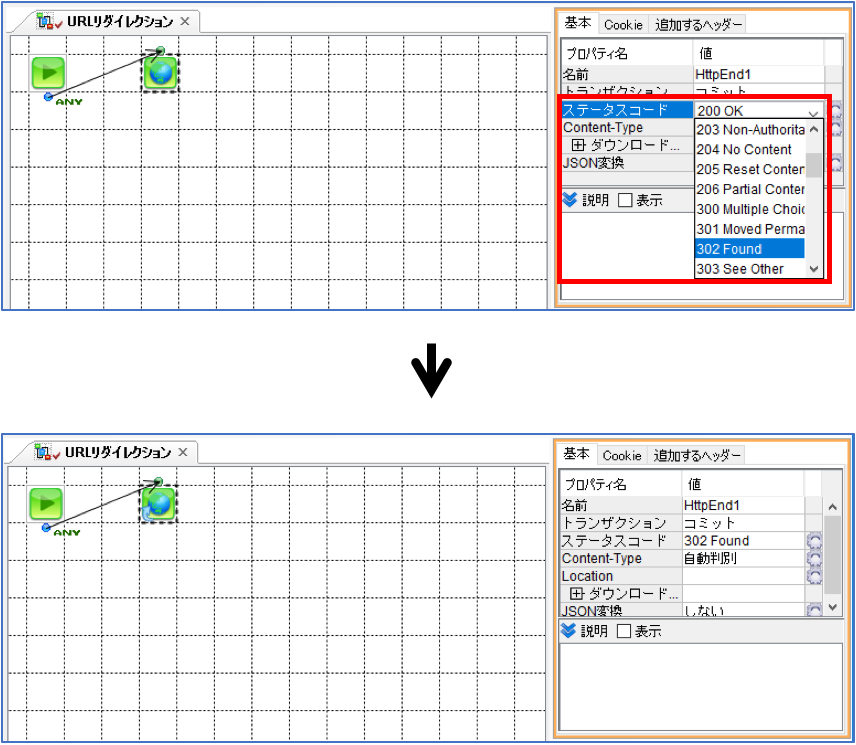Select 205 Reset Content from the list
Image resolution: width=856 pixels, height=745 pixels.
point(750,169)
